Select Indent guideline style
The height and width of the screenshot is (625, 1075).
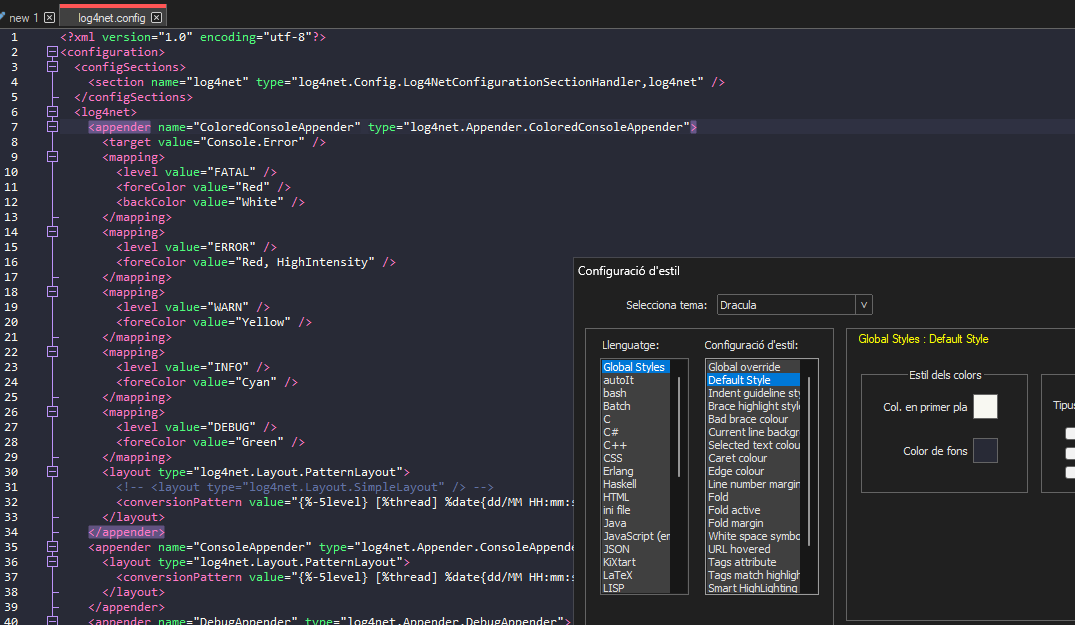click(x=753, y=393)
